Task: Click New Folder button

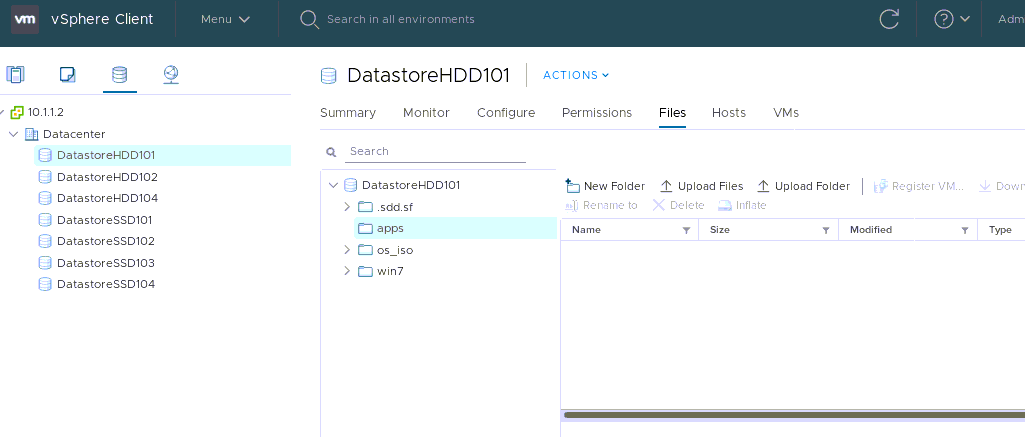Action: 605,186
